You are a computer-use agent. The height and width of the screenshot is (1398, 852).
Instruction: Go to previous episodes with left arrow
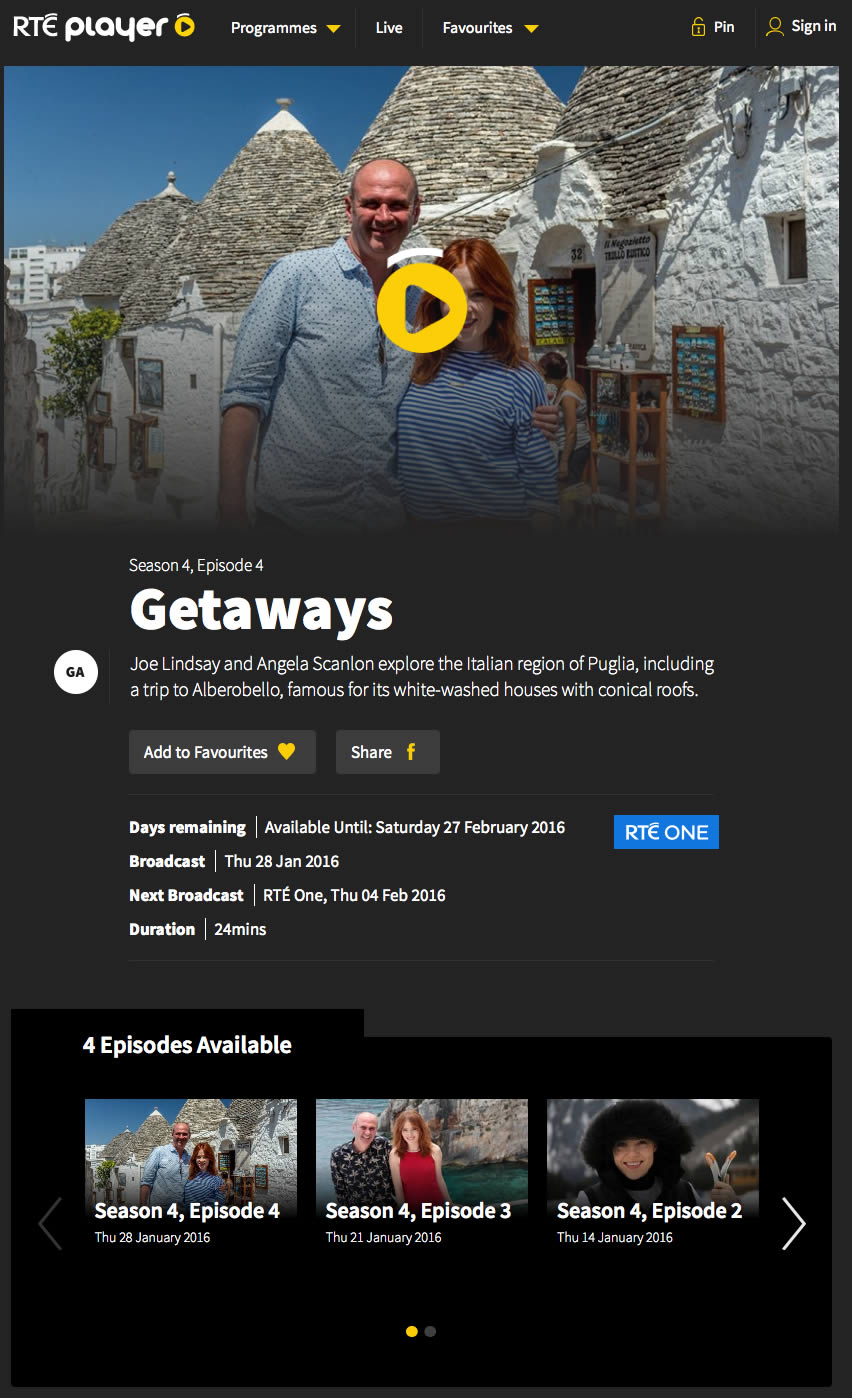[x=50, y=1223]
